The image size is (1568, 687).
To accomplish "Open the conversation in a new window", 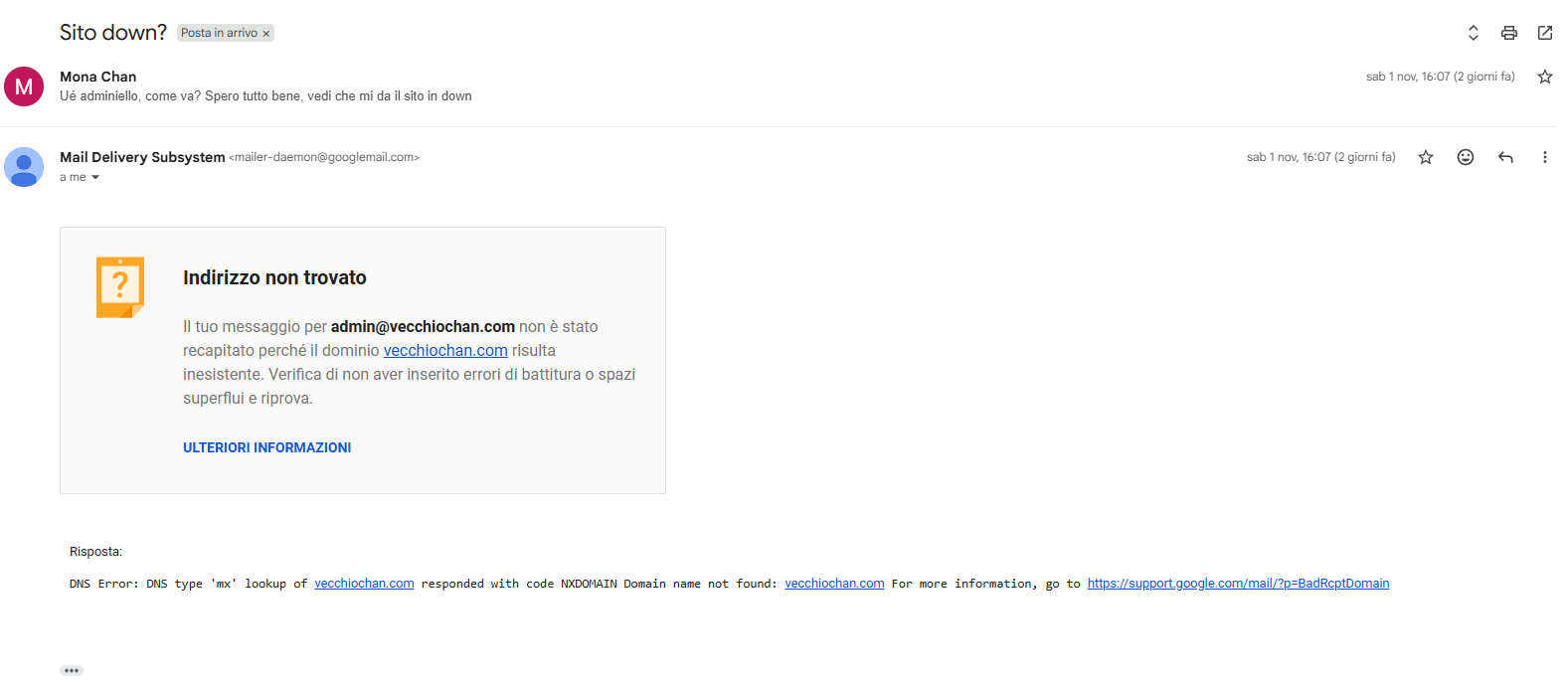I will click(x=1544, y=33).
